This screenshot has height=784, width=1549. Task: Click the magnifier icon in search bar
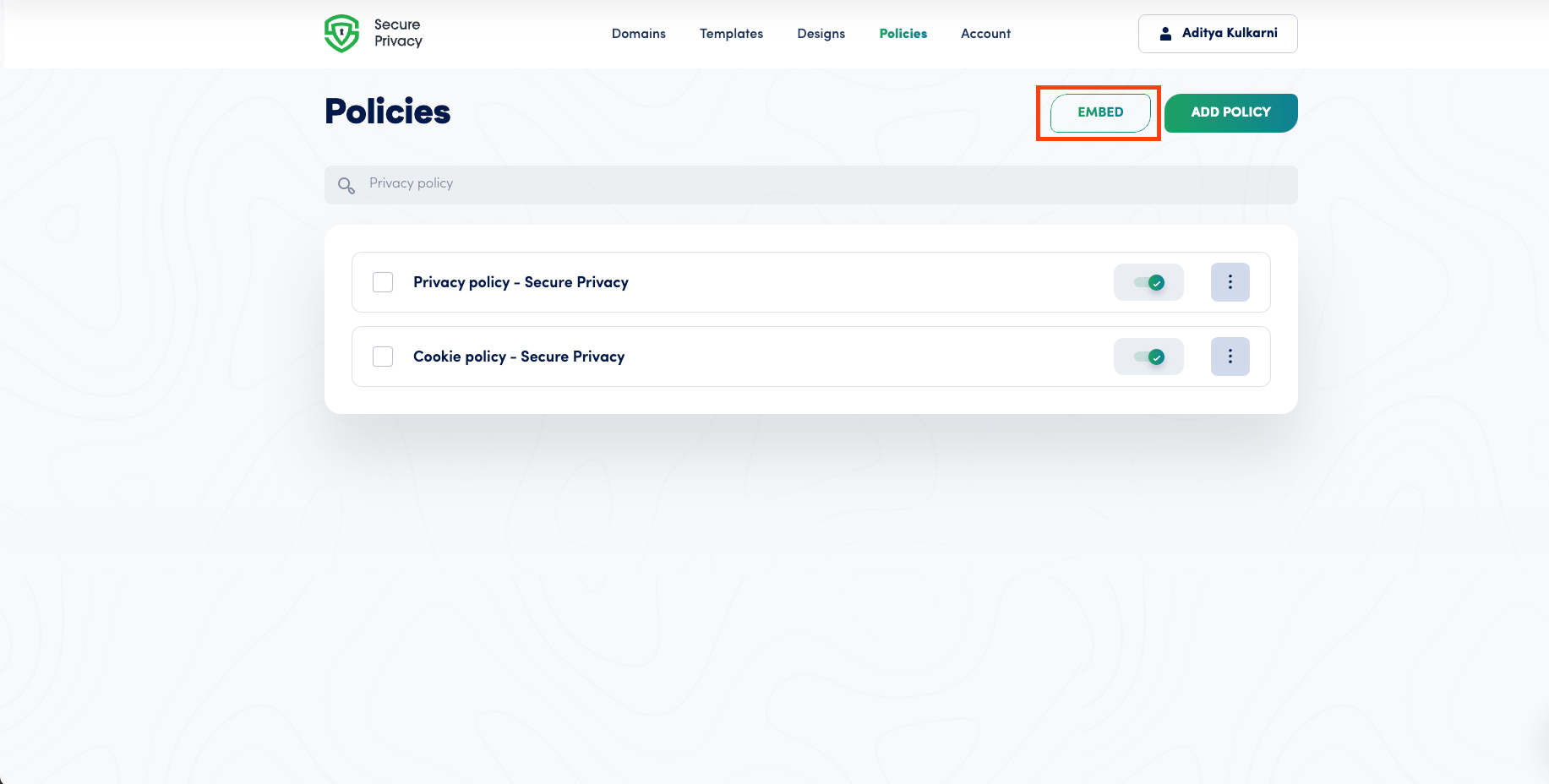[346, 185]
